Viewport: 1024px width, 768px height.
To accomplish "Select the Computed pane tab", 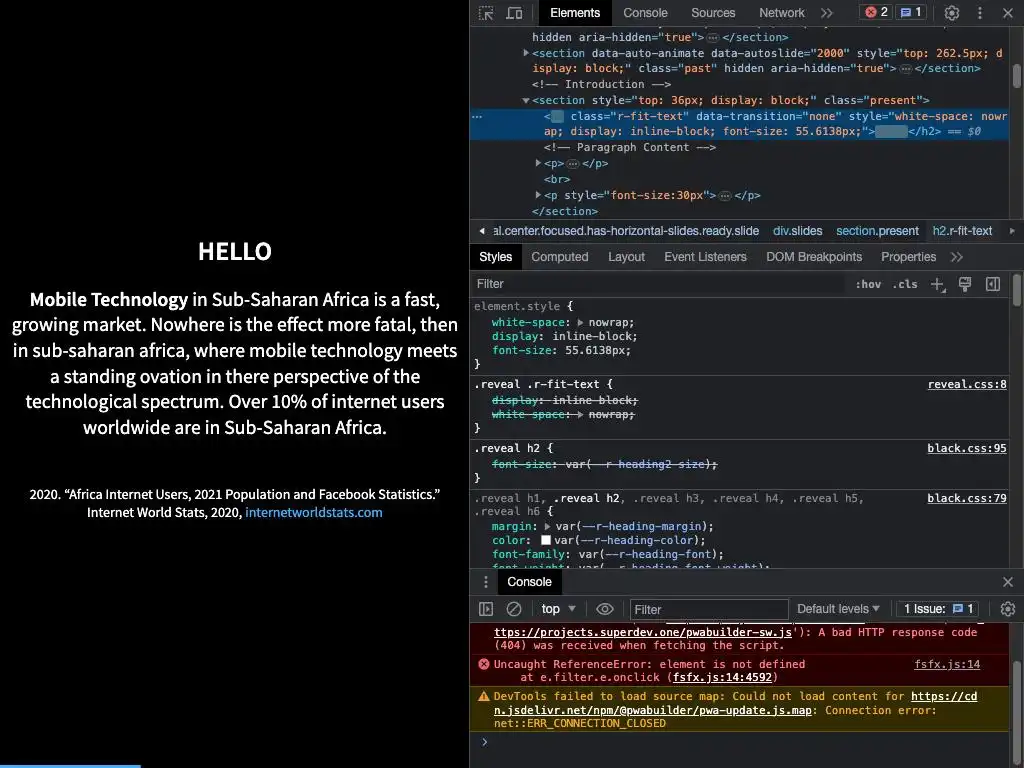I will pyautogui.click(x=560, y=257).
